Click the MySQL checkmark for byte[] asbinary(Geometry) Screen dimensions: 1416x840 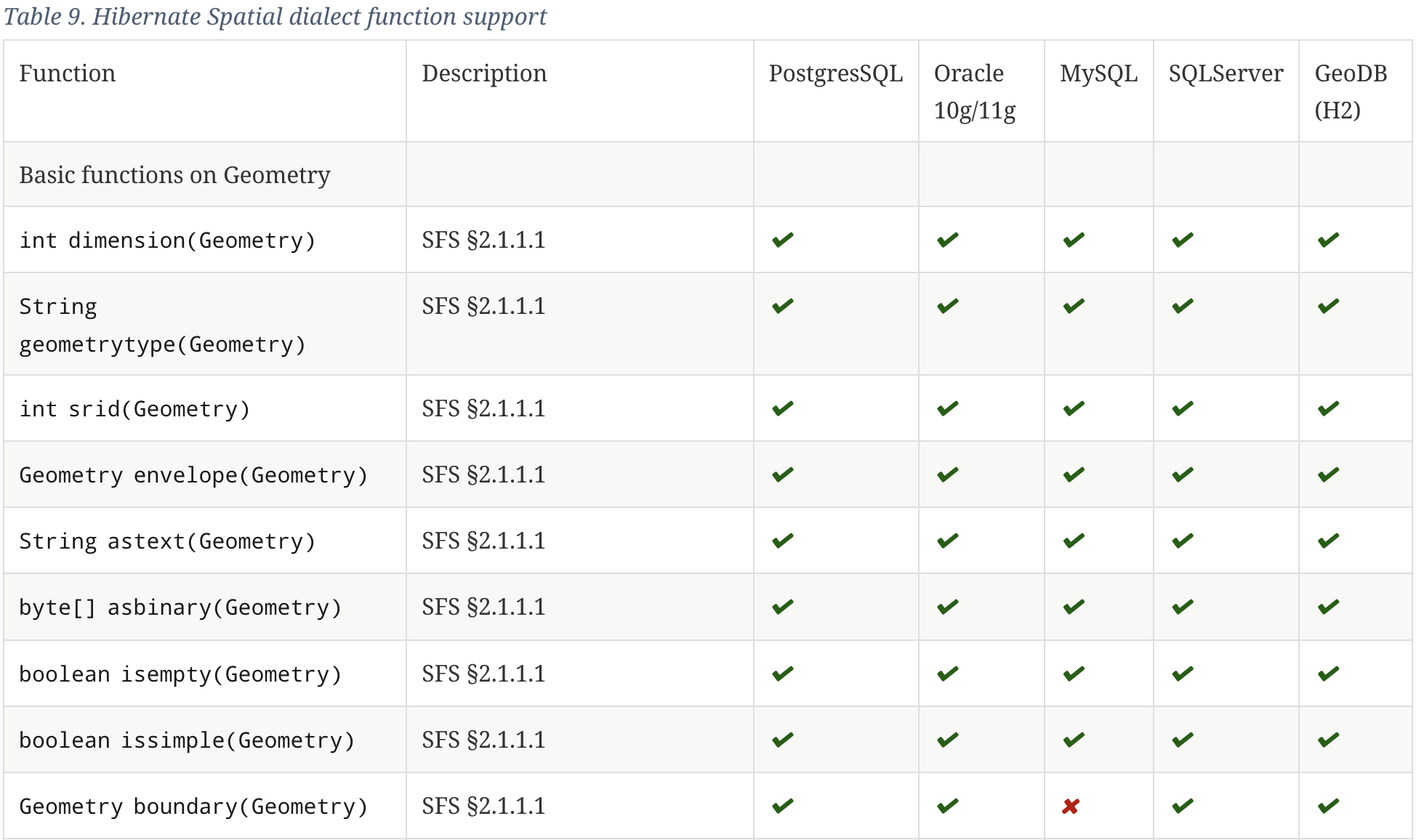coord(1074,607)
